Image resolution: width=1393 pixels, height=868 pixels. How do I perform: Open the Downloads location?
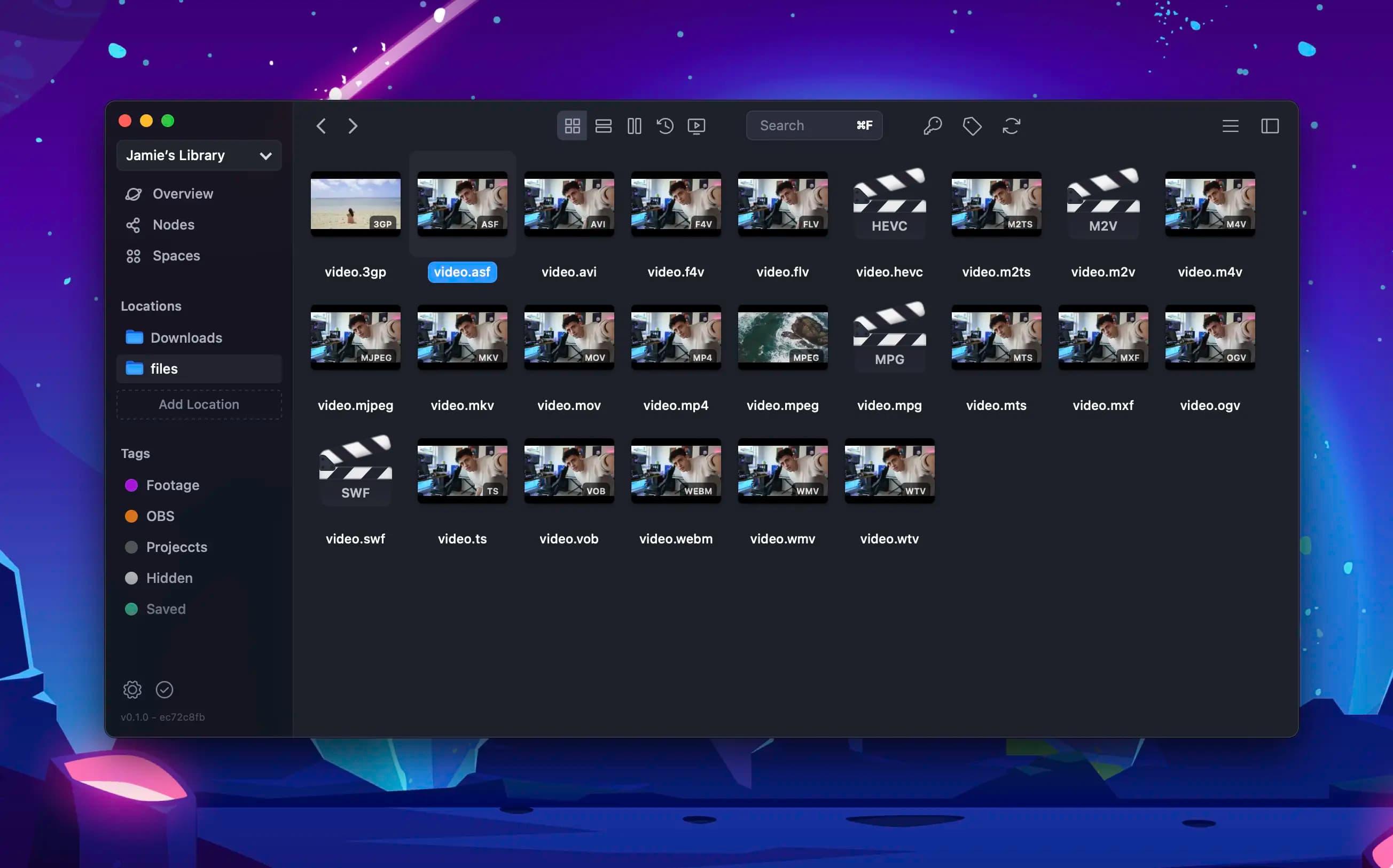tap(199, 337)
